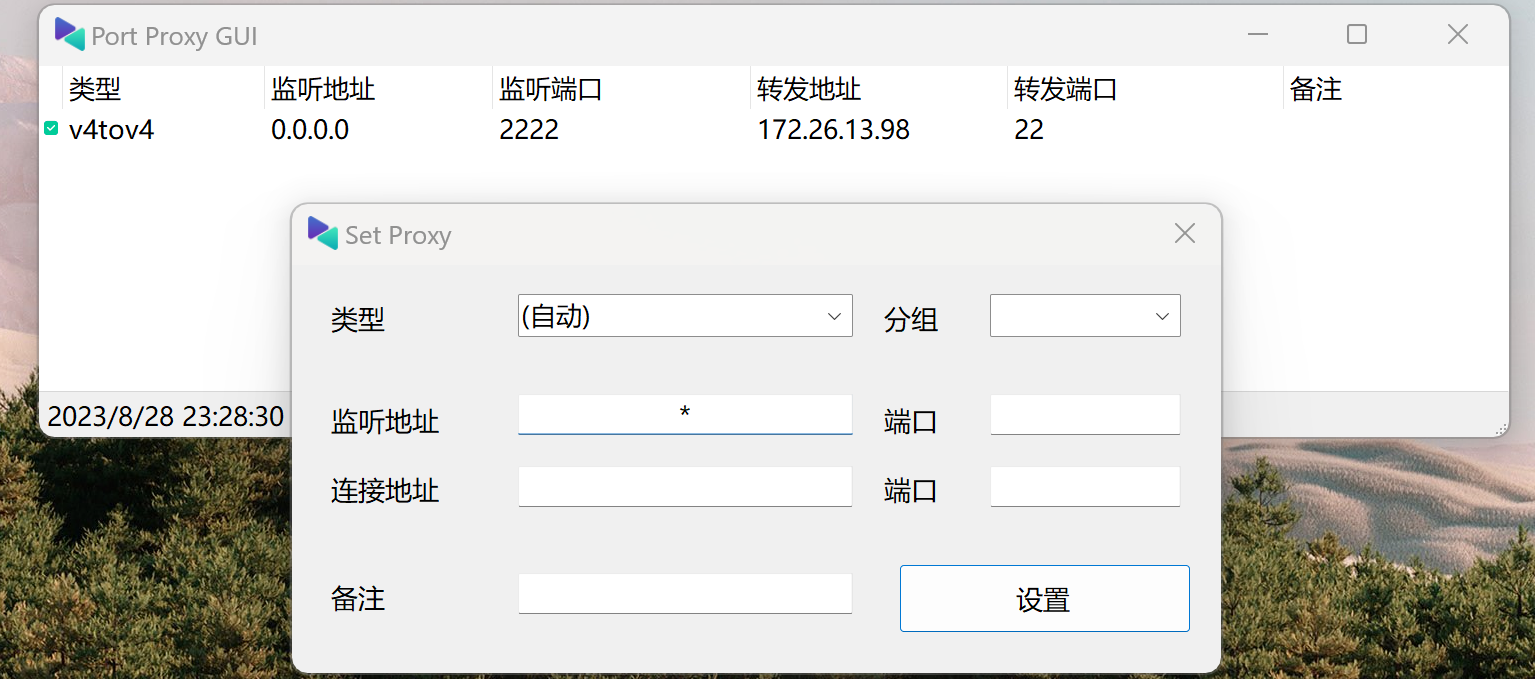Viewport: 1535px width, 679px height.
Task: Open the 类型 dropdown showing (自动)
Action: (x=684, y=315)
